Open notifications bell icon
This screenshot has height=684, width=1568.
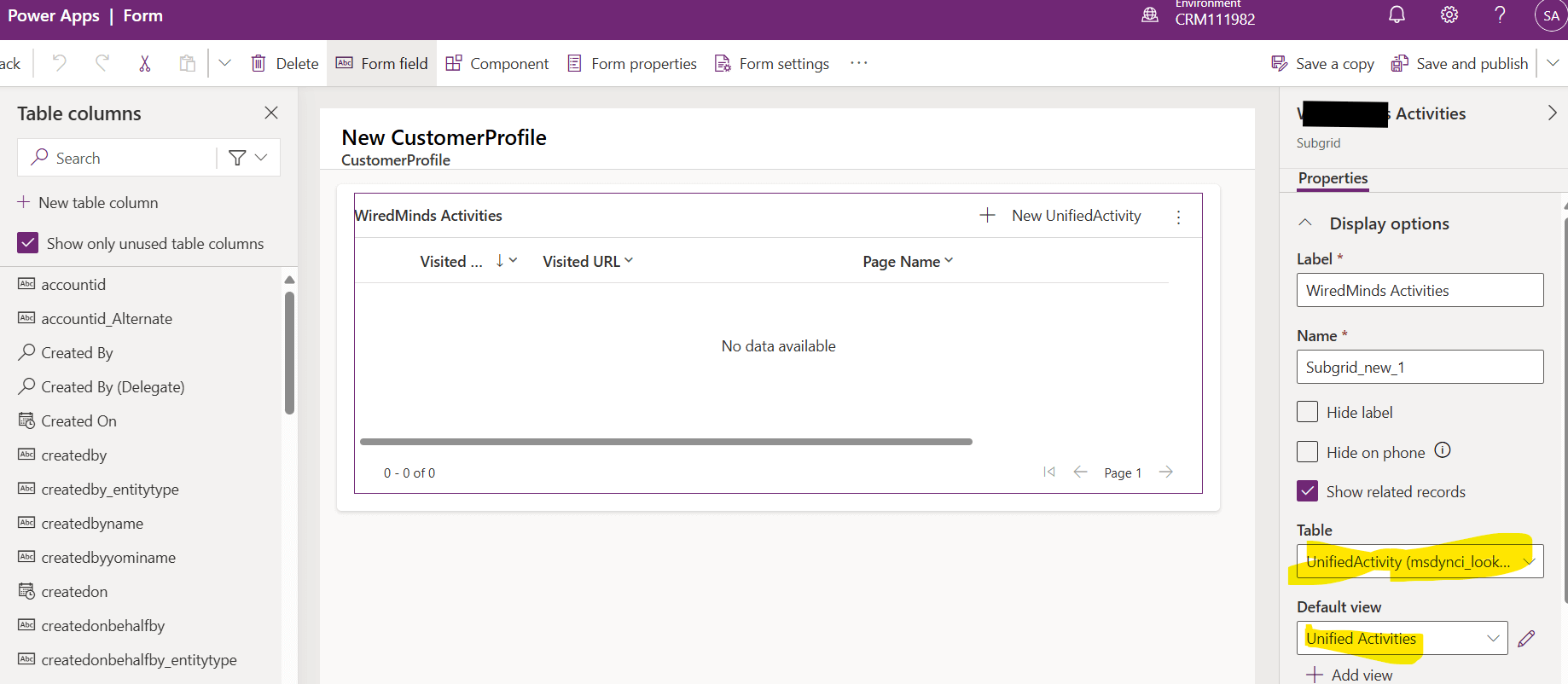pos(1397,15)
